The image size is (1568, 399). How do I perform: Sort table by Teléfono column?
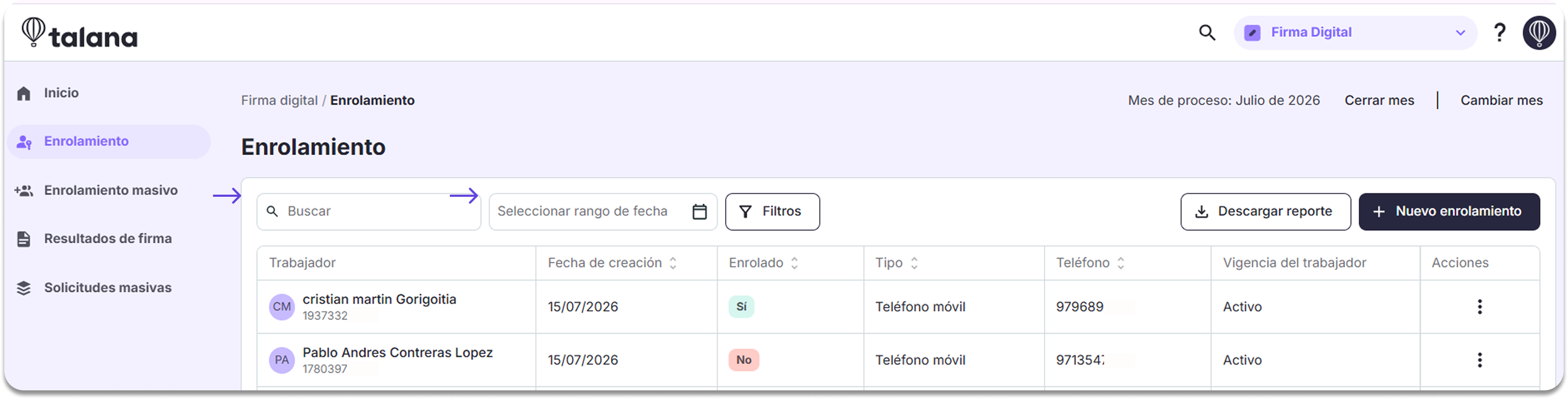pos(1120,263)
